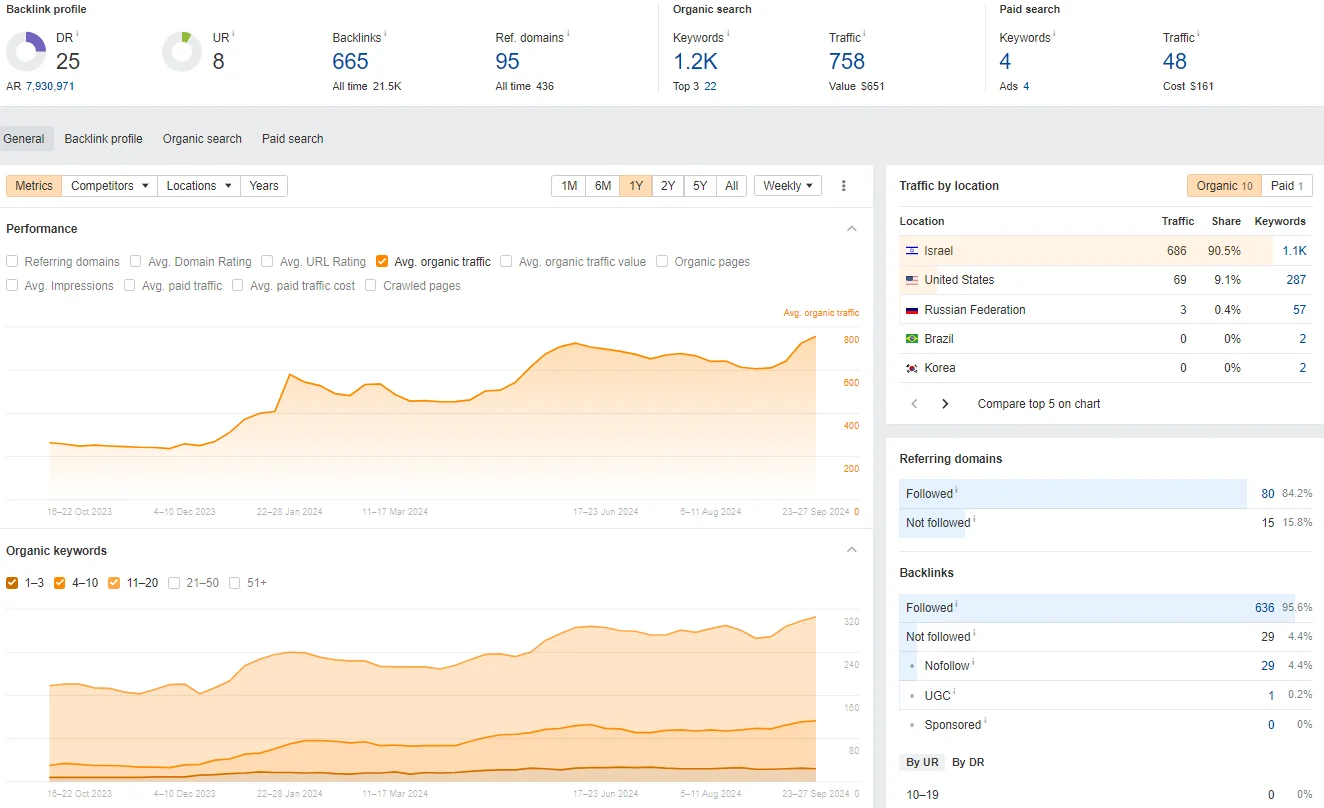Click Paid search Traffic info icon

pyautogui.click(x=1199, y=34)
